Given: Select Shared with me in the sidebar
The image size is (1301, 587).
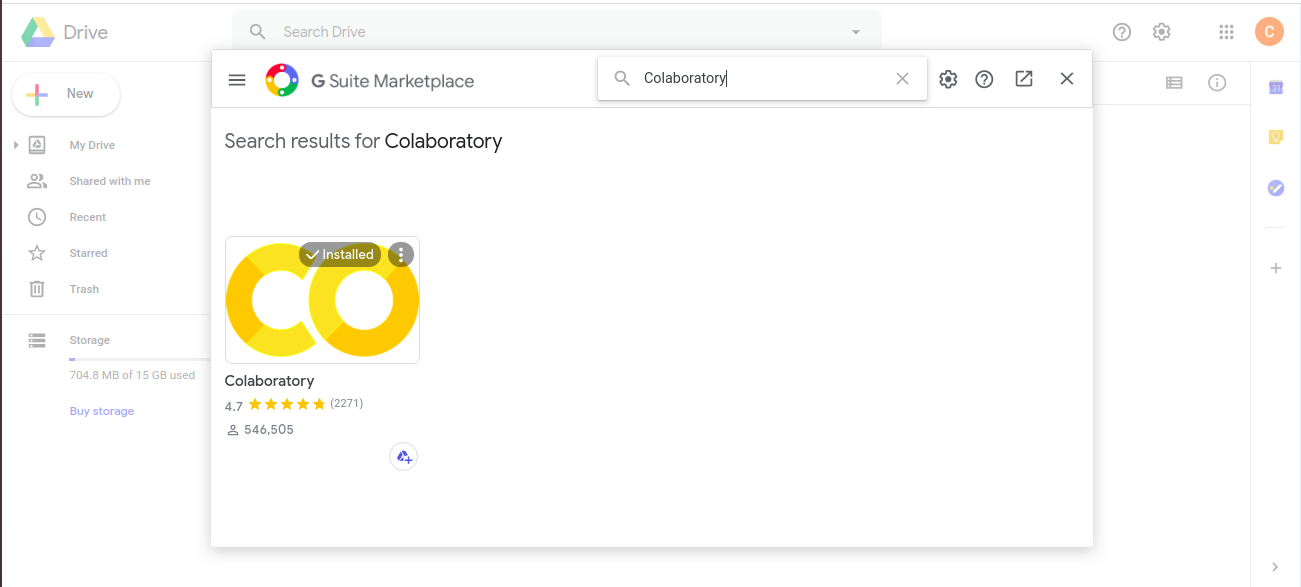Looking at the screenshot, I should coord(109,181).
